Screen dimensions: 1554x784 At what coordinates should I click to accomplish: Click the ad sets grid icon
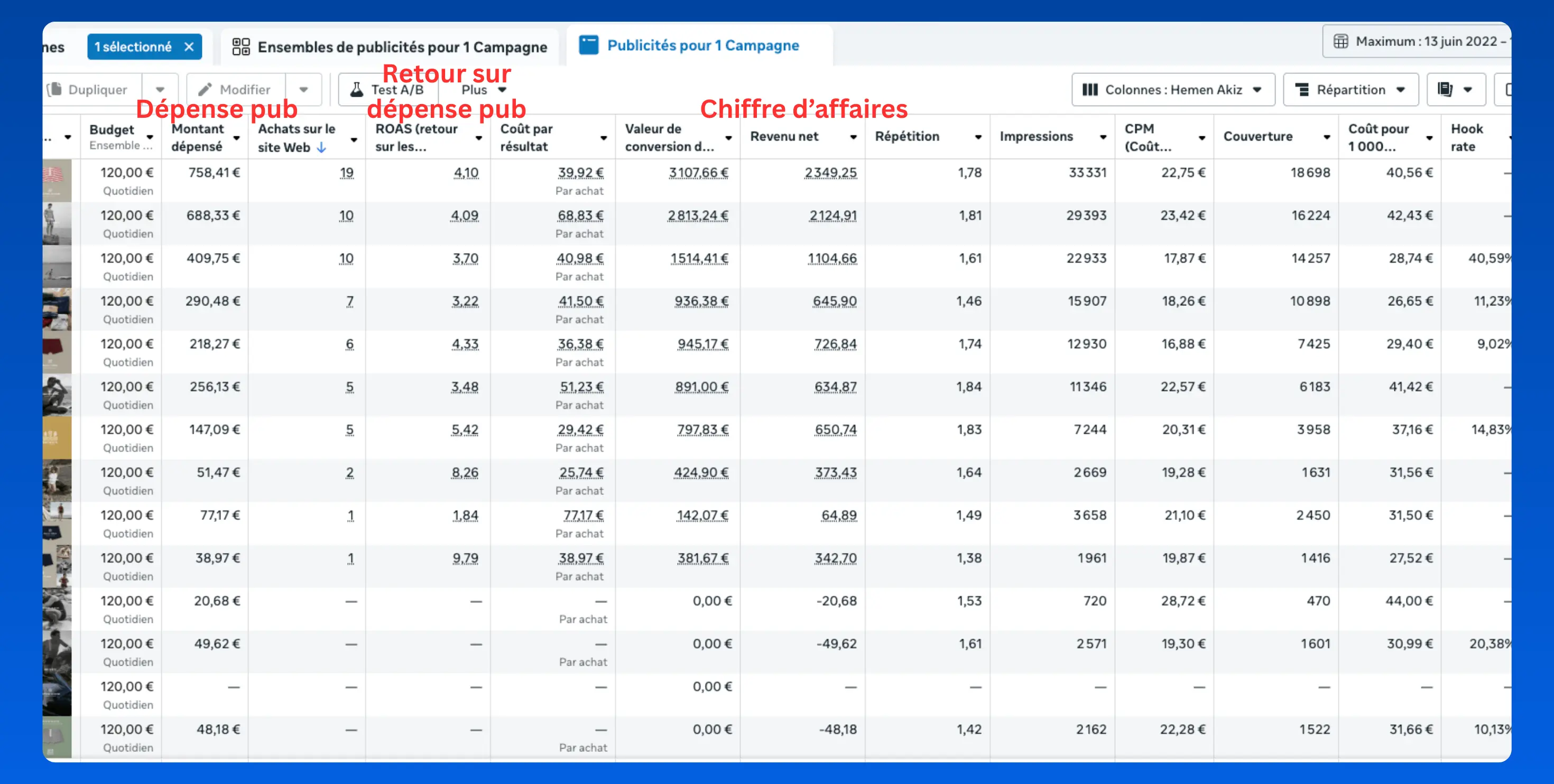pos(240,46)
